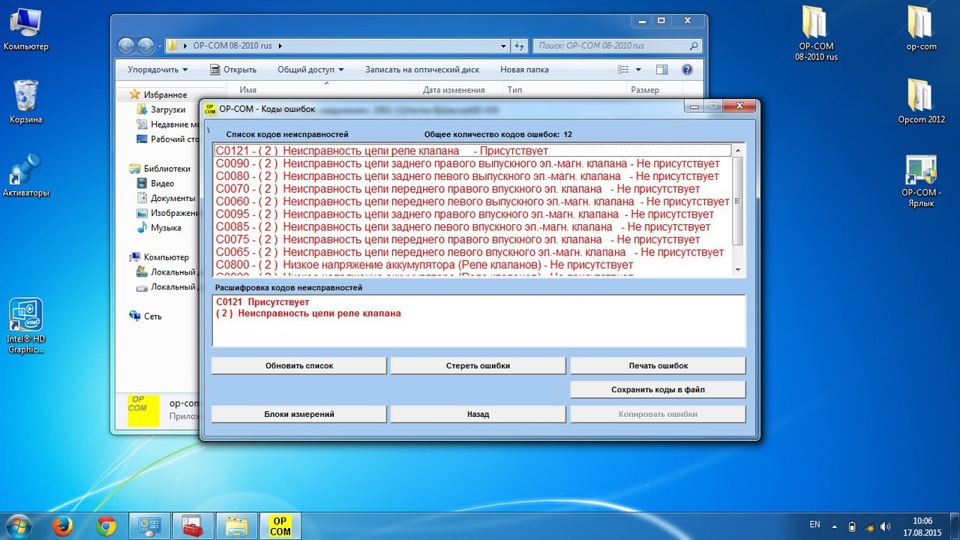Click error list scrollbar up arrow
This screenshot has width=960, height=540.
click(x=738, y=151)
